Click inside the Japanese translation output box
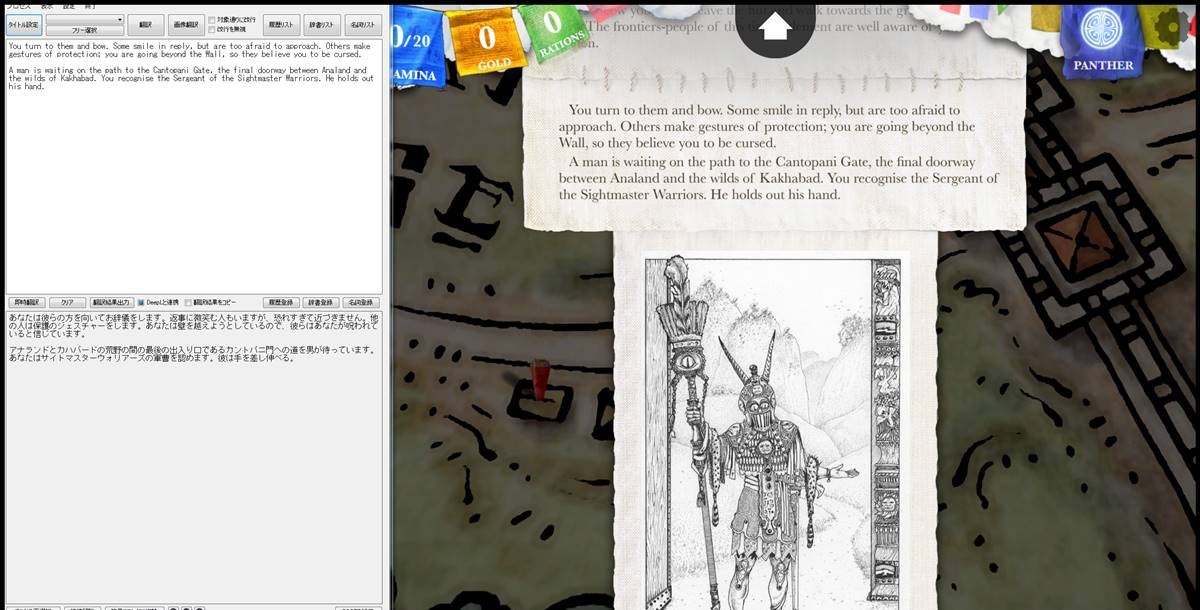The height and width of the screenshot is (610, 1200). click(193, 456)
